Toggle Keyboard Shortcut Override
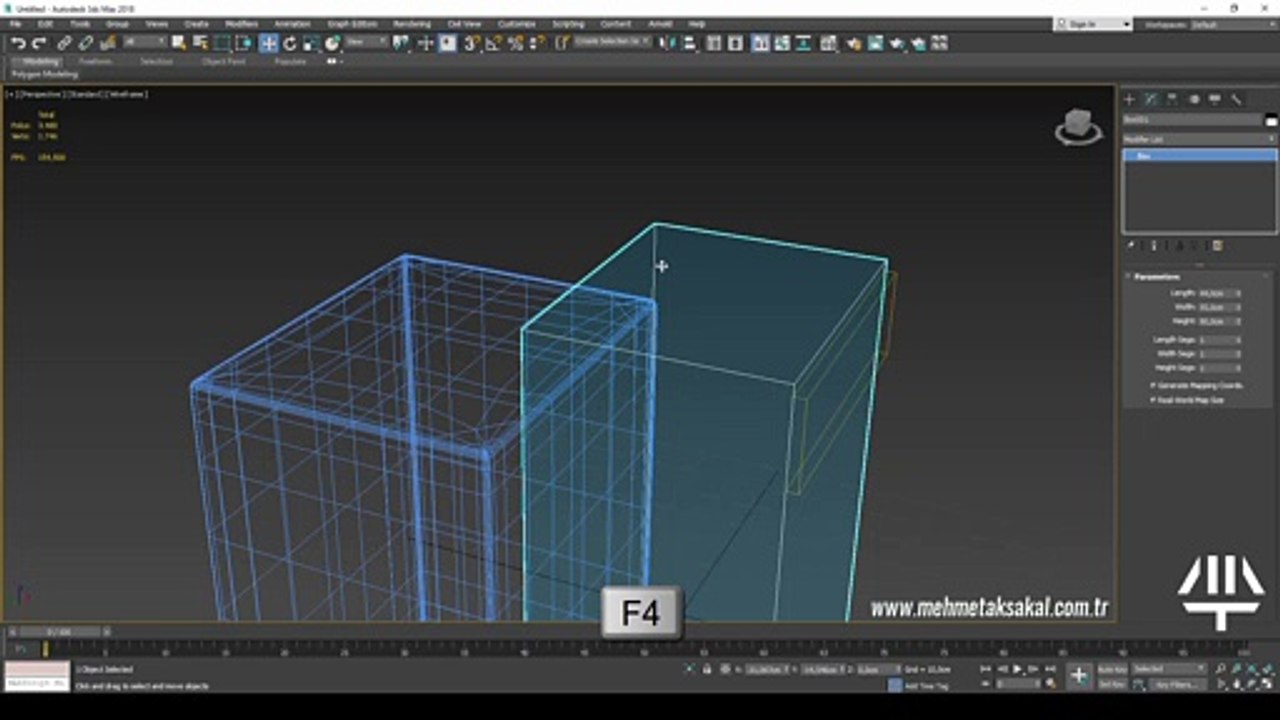1280x720 pixels. pyautogui.click(x=447, y=43)
